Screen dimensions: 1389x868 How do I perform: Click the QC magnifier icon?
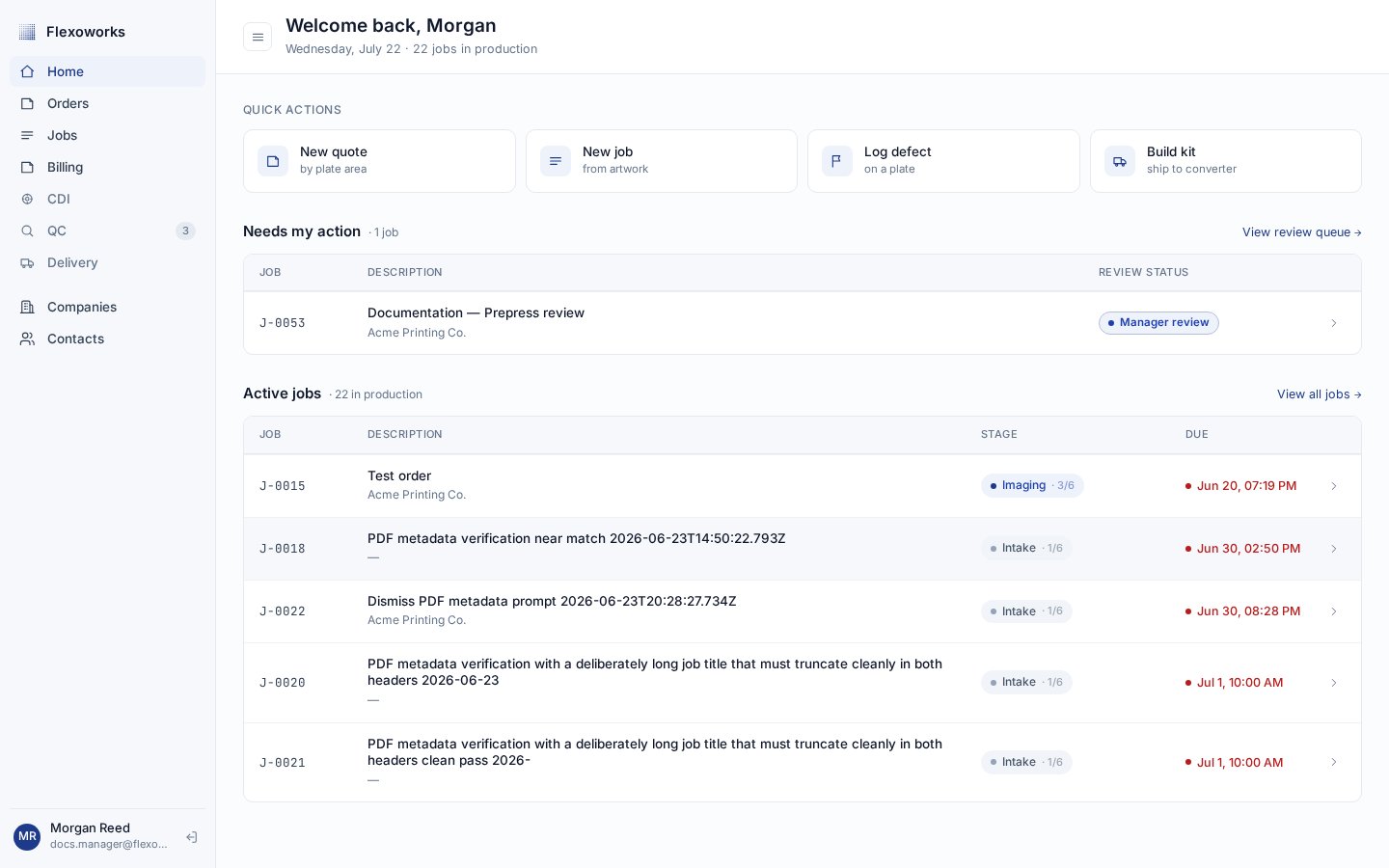[x=27, y=231]
